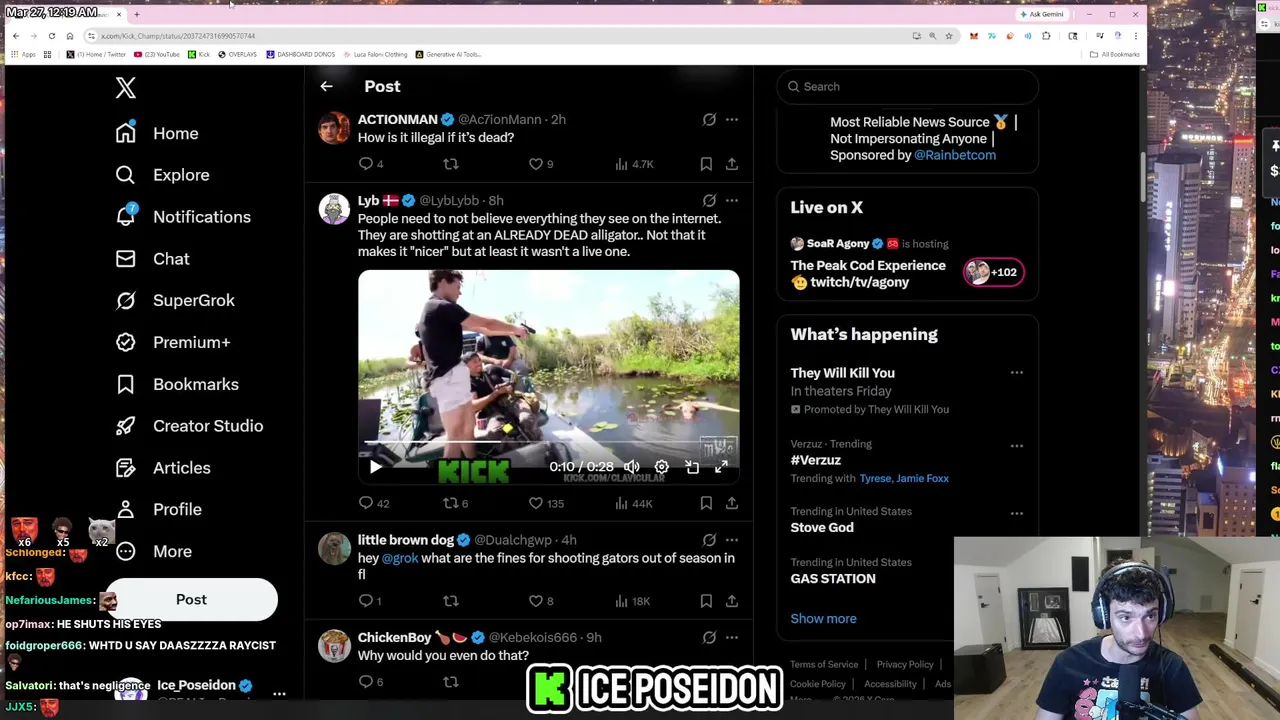Screen dimensions: 1280x720
Task: Click the Creator Studio icon
Action: 125,426
